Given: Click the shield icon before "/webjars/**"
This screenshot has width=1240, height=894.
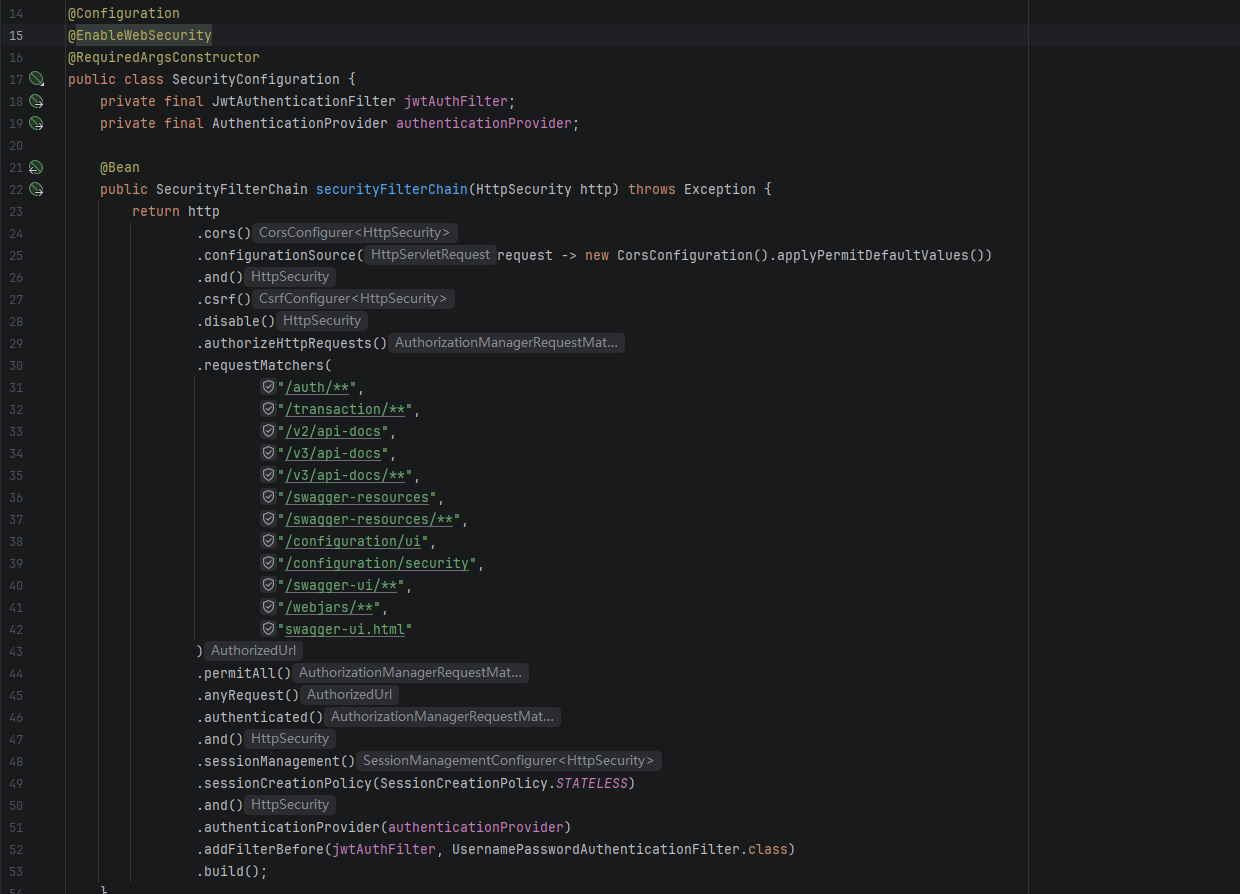Looking at the screenshot, I should coord(268,607).
